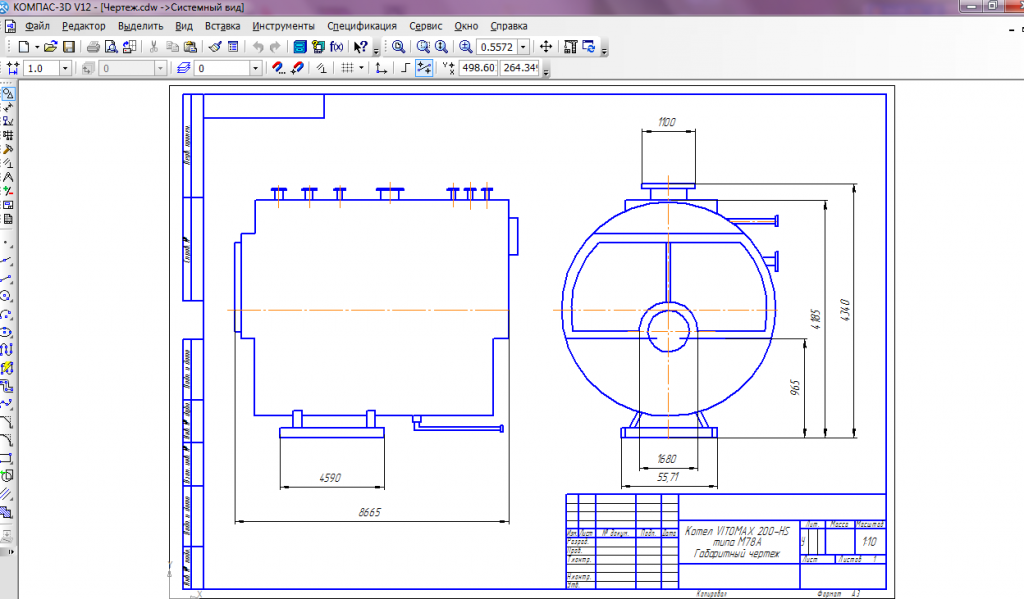Open the Сервис menu

coord(426,26)
